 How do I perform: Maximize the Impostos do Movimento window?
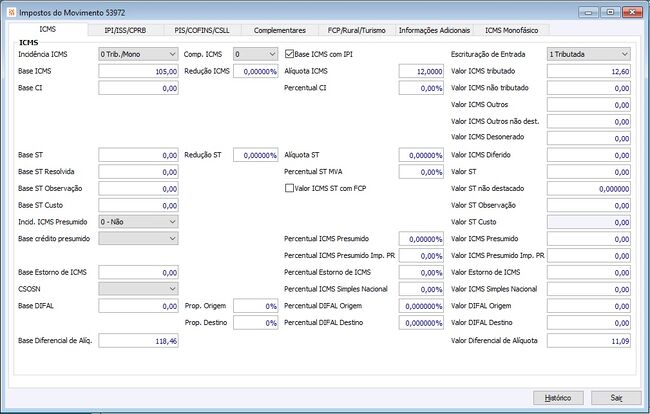(610, 12)
